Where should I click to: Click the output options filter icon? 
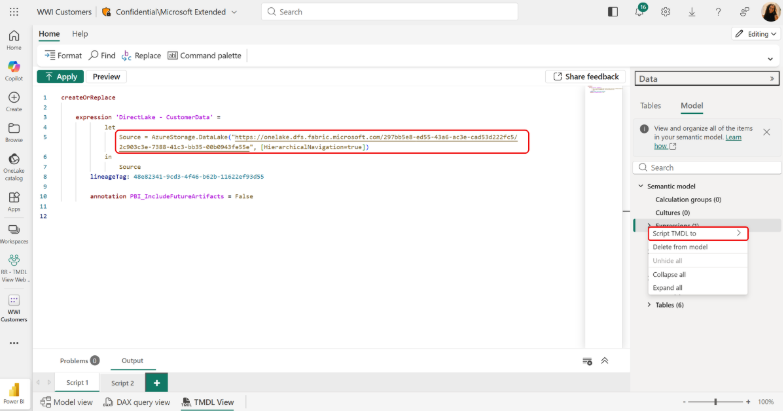pyautogui.click(x=587, y=361)
